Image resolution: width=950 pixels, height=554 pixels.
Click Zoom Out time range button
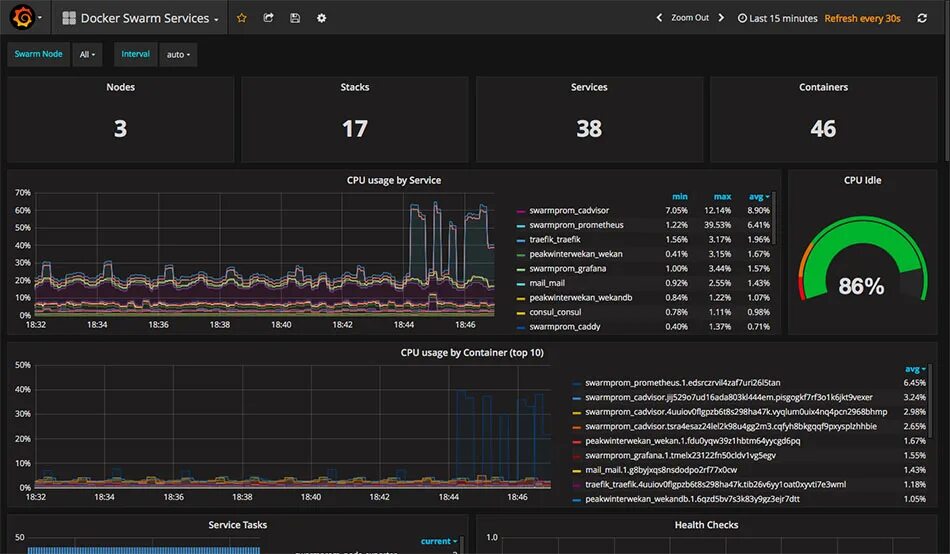coord(689,18)
